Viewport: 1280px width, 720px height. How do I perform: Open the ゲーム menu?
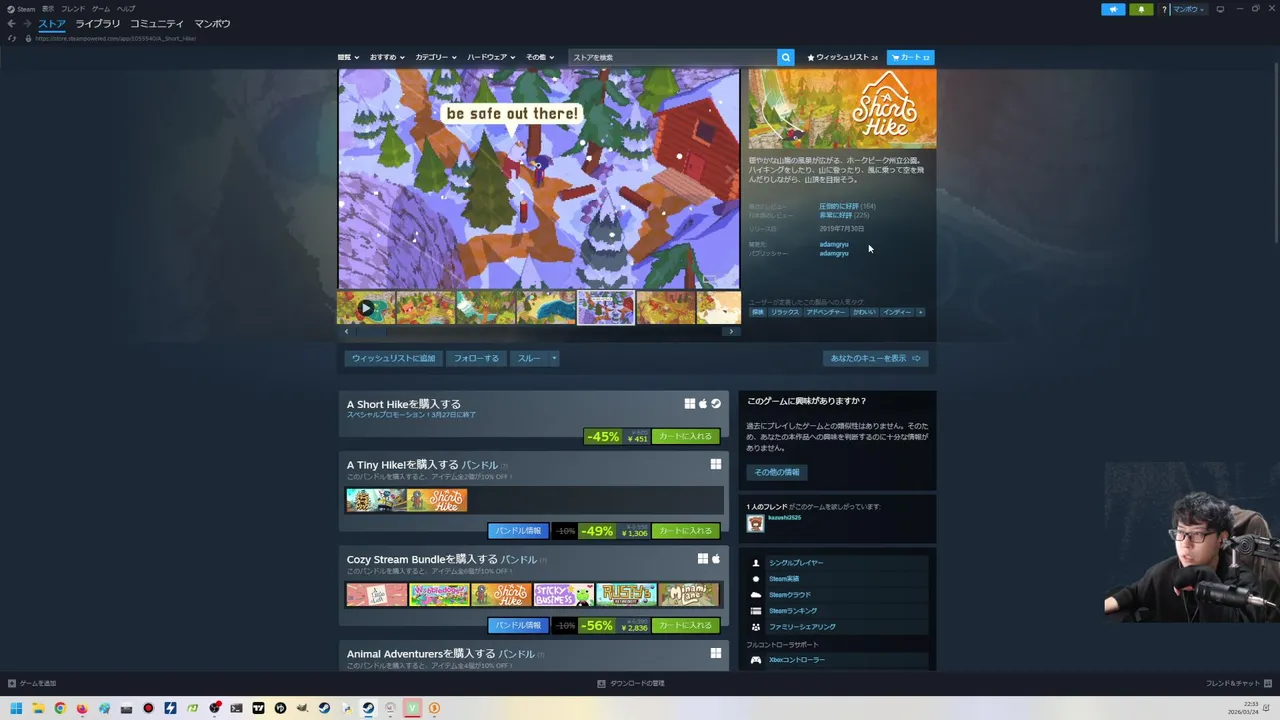(x=101, y=9)
